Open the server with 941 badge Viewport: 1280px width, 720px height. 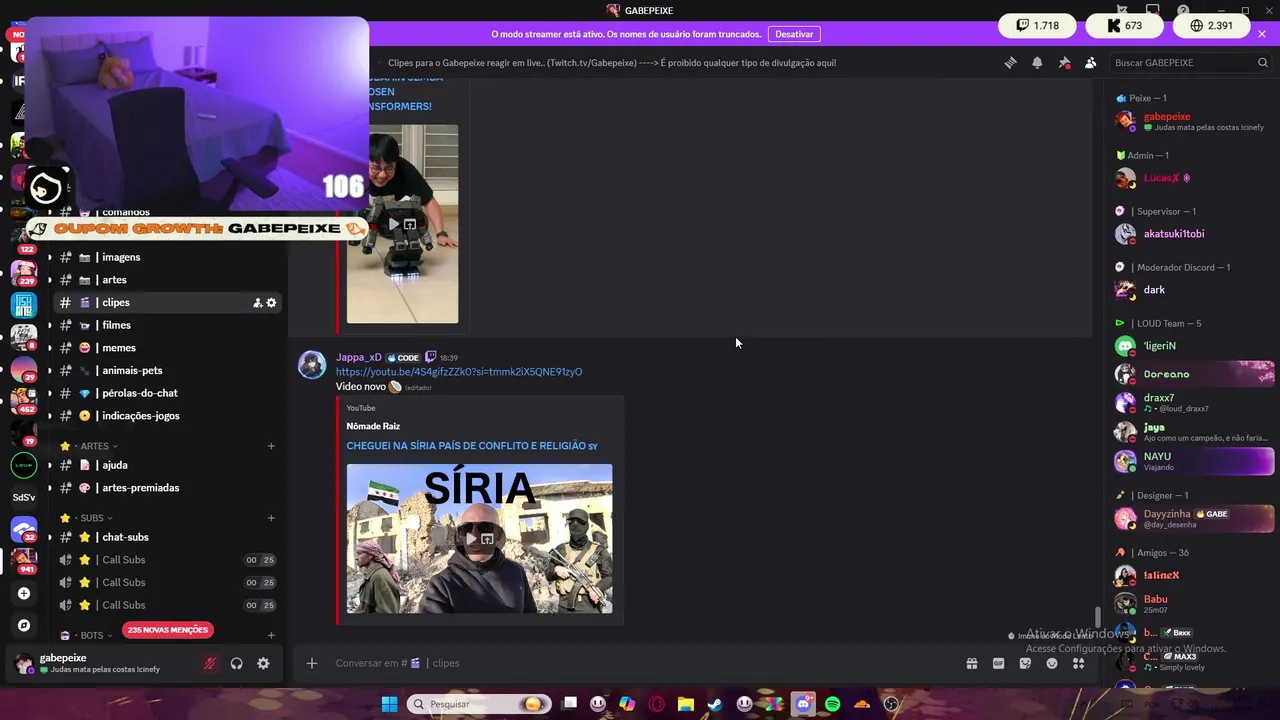tap(24, 560)
